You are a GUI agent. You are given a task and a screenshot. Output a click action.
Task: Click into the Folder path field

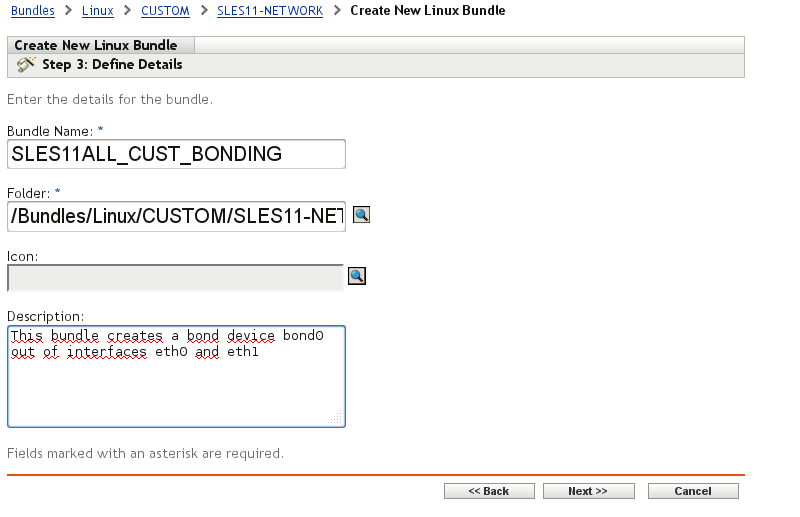pos(177,216)
